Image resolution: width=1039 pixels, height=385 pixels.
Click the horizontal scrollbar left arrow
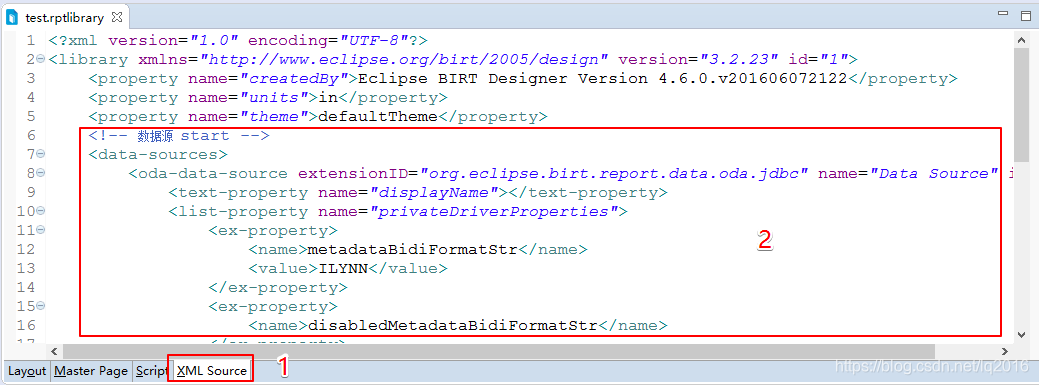[x=55, y=351]
